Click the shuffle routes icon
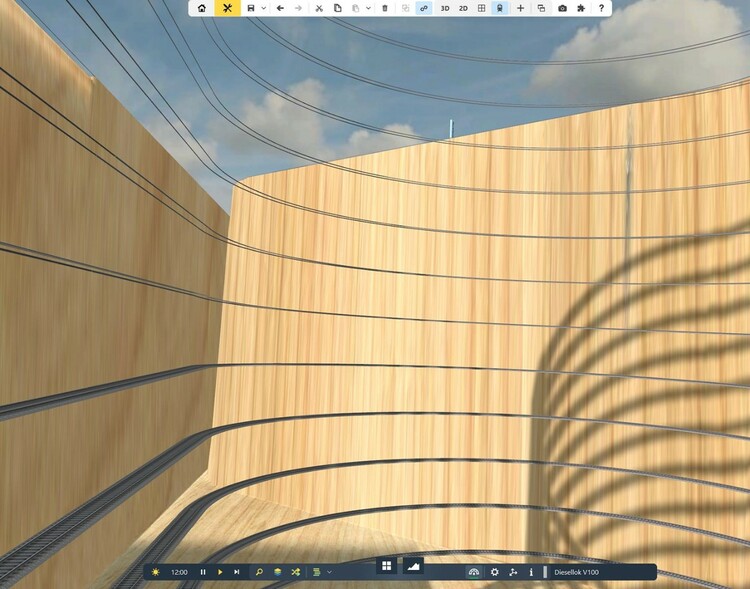Screen dimensions: 750x589 (296, 572)
